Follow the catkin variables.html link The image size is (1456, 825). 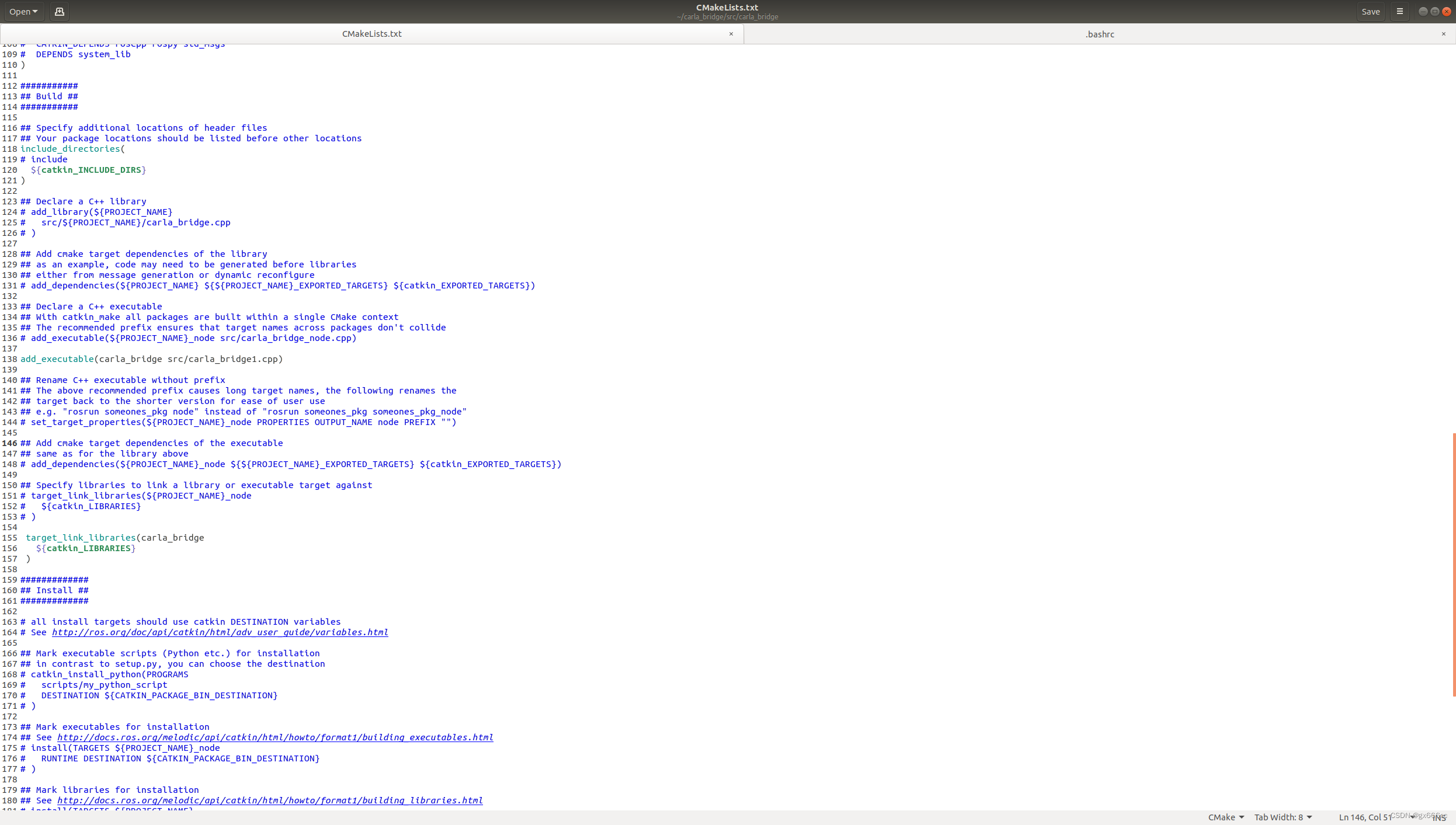tap(220, 632)
